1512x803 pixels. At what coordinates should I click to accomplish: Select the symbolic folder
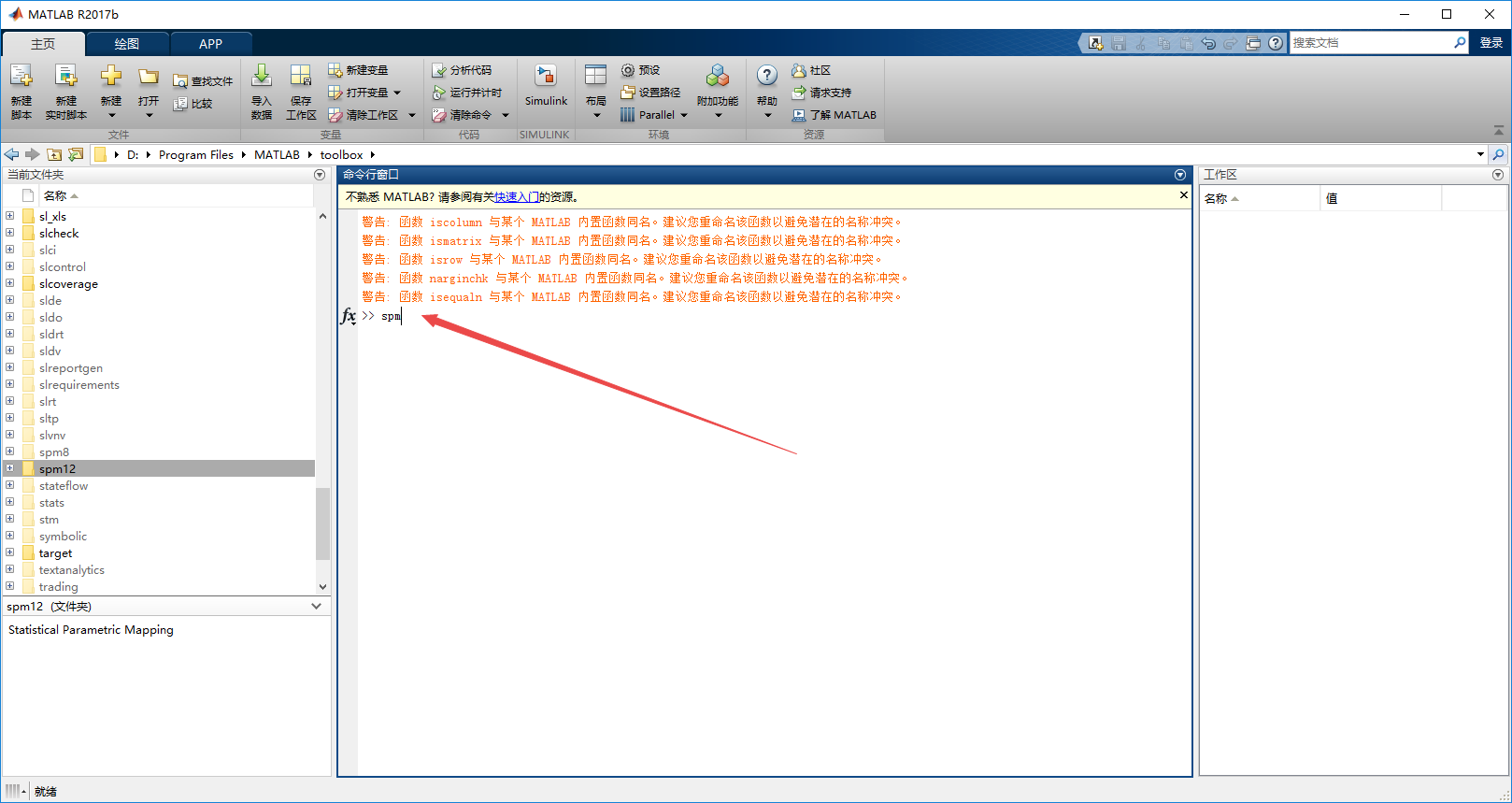point(63,537)
